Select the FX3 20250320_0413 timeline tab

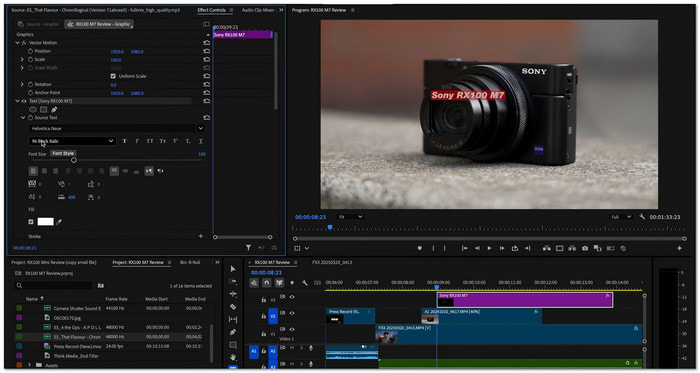(x=332, y=262)
